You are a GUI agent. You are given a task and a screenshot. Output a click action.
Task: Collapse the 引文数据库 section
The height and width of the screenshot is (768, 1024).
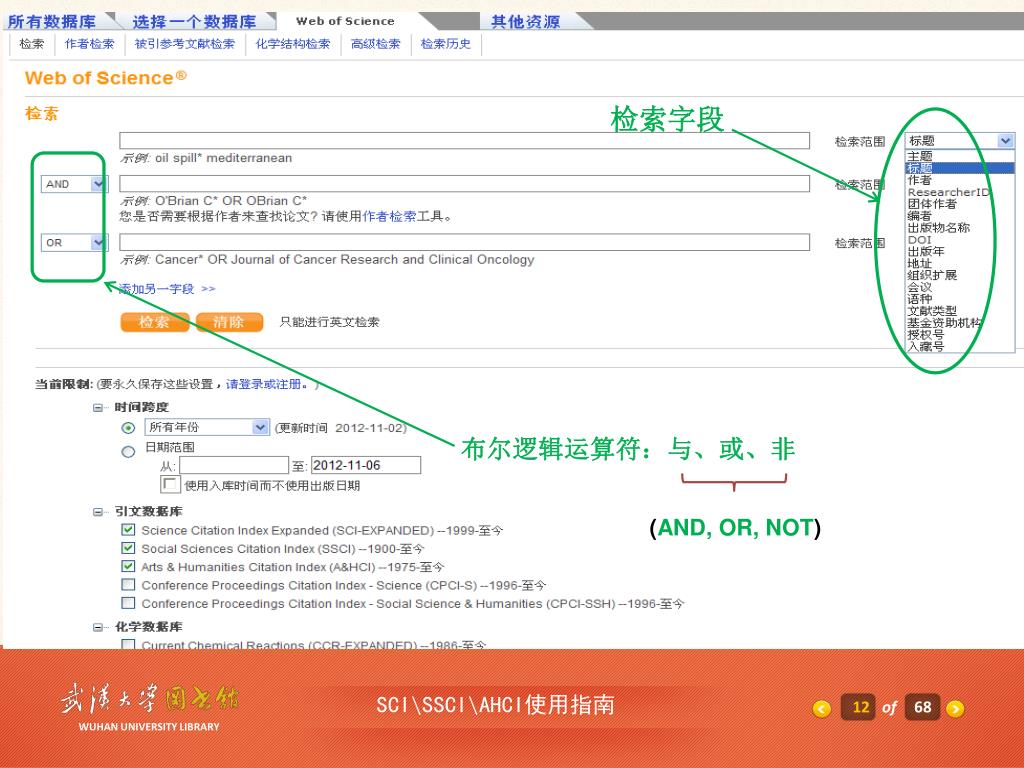pos(98,512)
